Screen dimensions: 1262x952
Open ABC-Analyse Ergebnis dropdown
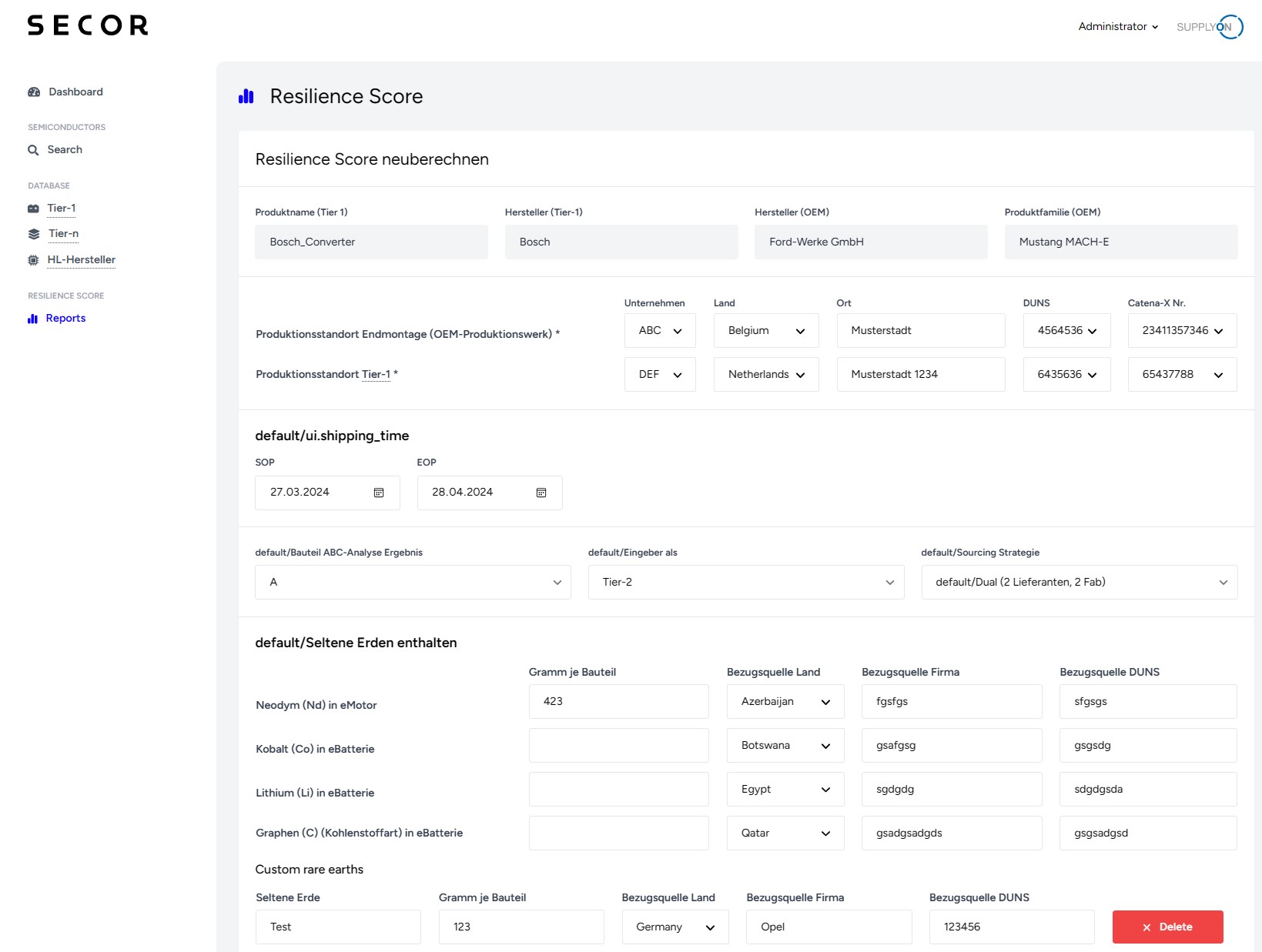[x=413, y=583]
